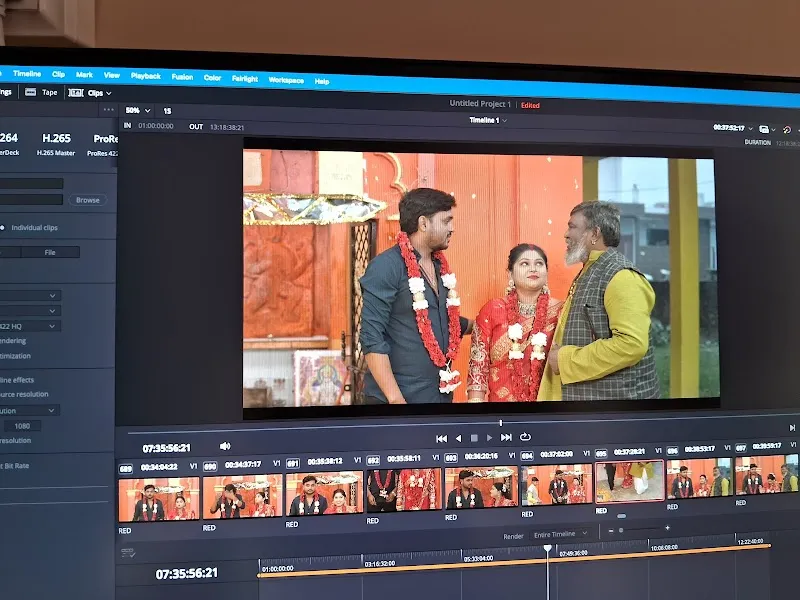Viewport: 800px width, 600px height.
Task: Click the 07:35:56:21 timecode below viewer
Action: point(166,448)
